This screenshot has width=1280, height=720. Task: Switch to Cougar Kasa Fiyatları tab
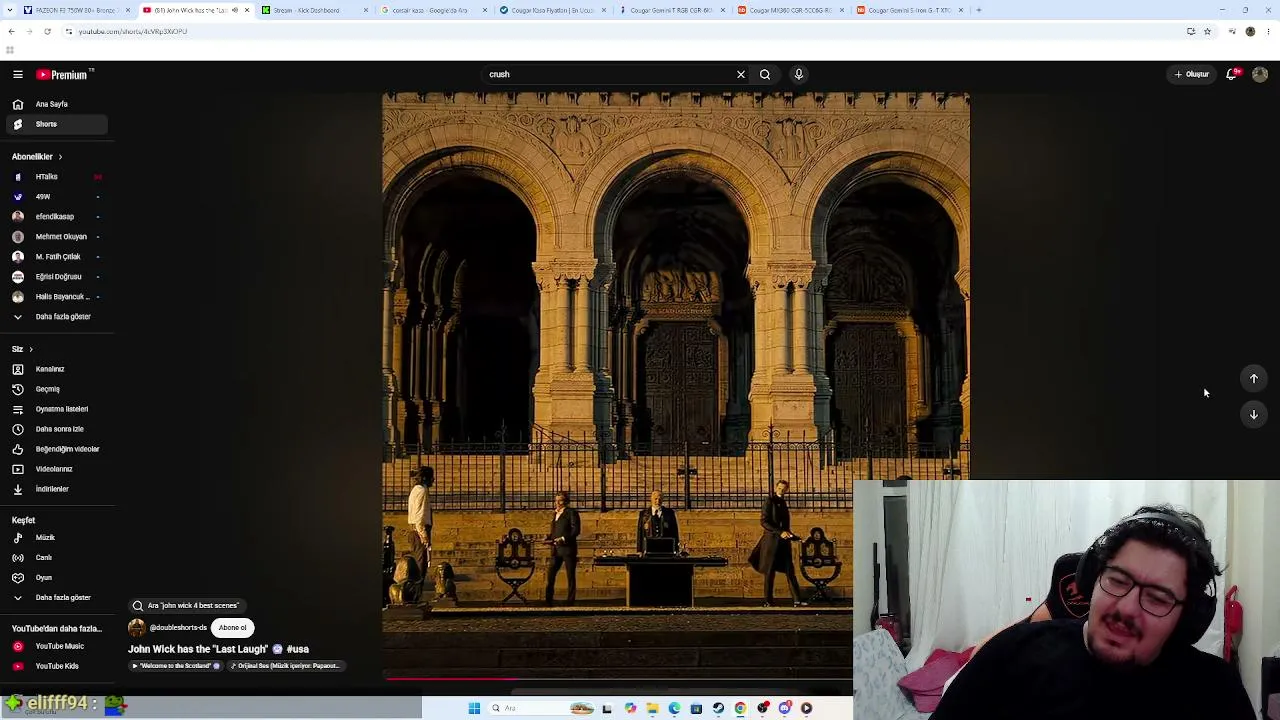tap(552, 10)
